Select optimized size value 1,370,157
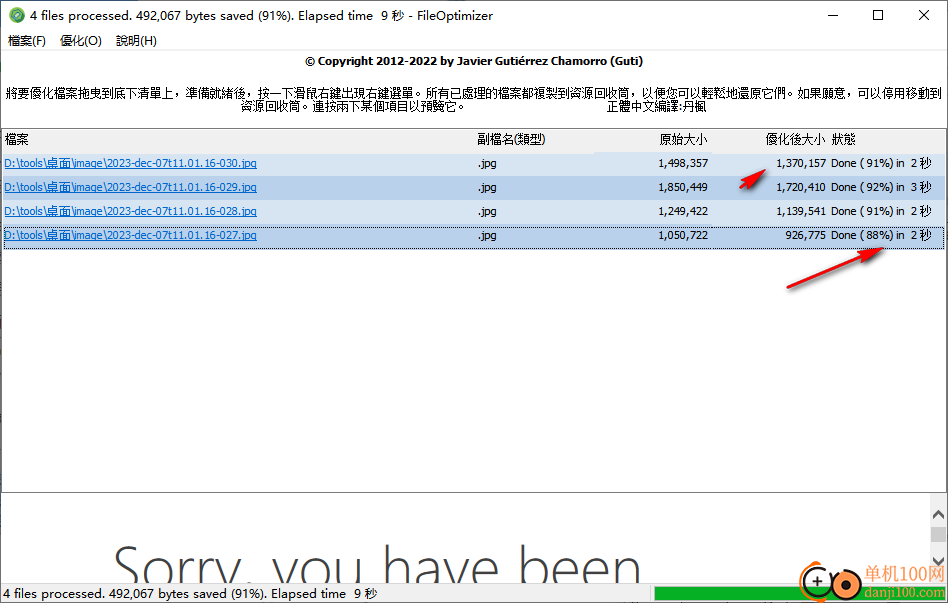Screen dimensions: 948x603 click(x=801, y=163)
